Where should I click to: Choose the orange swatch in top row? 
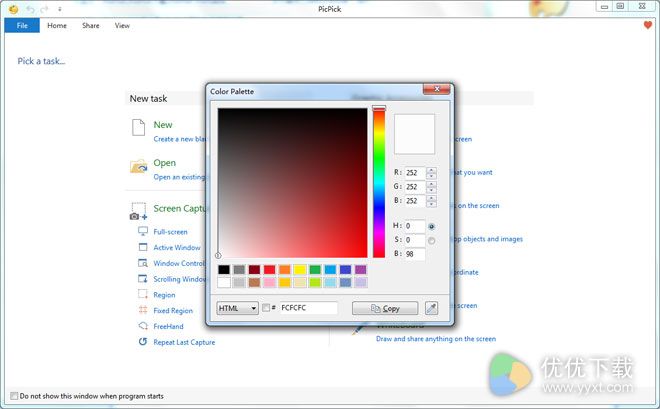coord(285,270)
